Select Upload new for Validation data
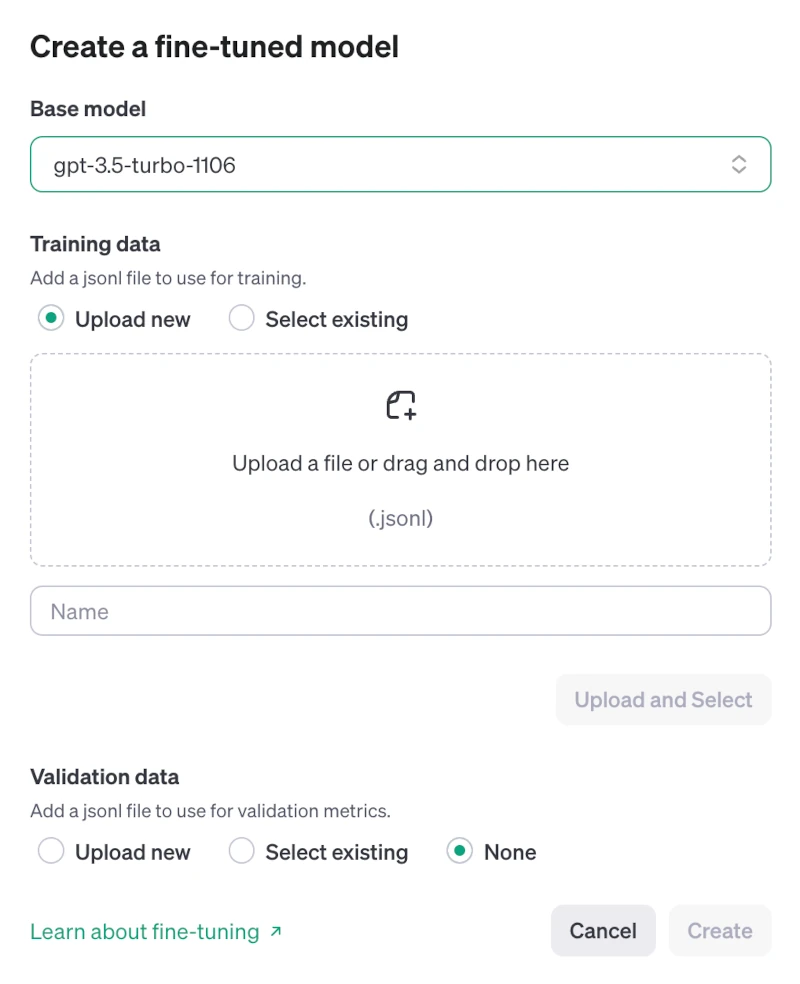This screenshot has width=800, height=984. (x=51, y=851)
